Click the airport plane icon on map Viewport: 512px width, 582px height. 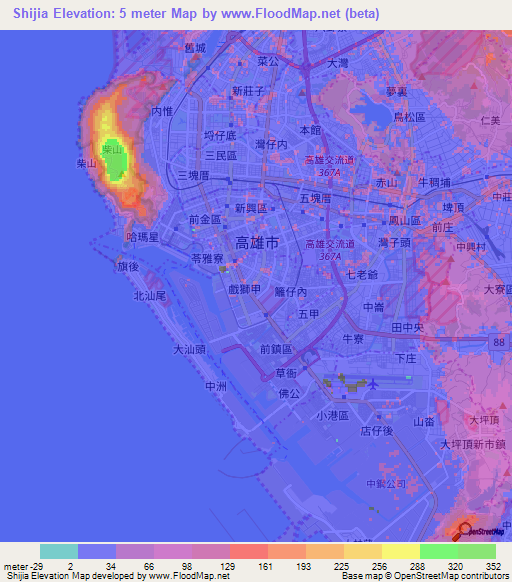tap(373, 384)
